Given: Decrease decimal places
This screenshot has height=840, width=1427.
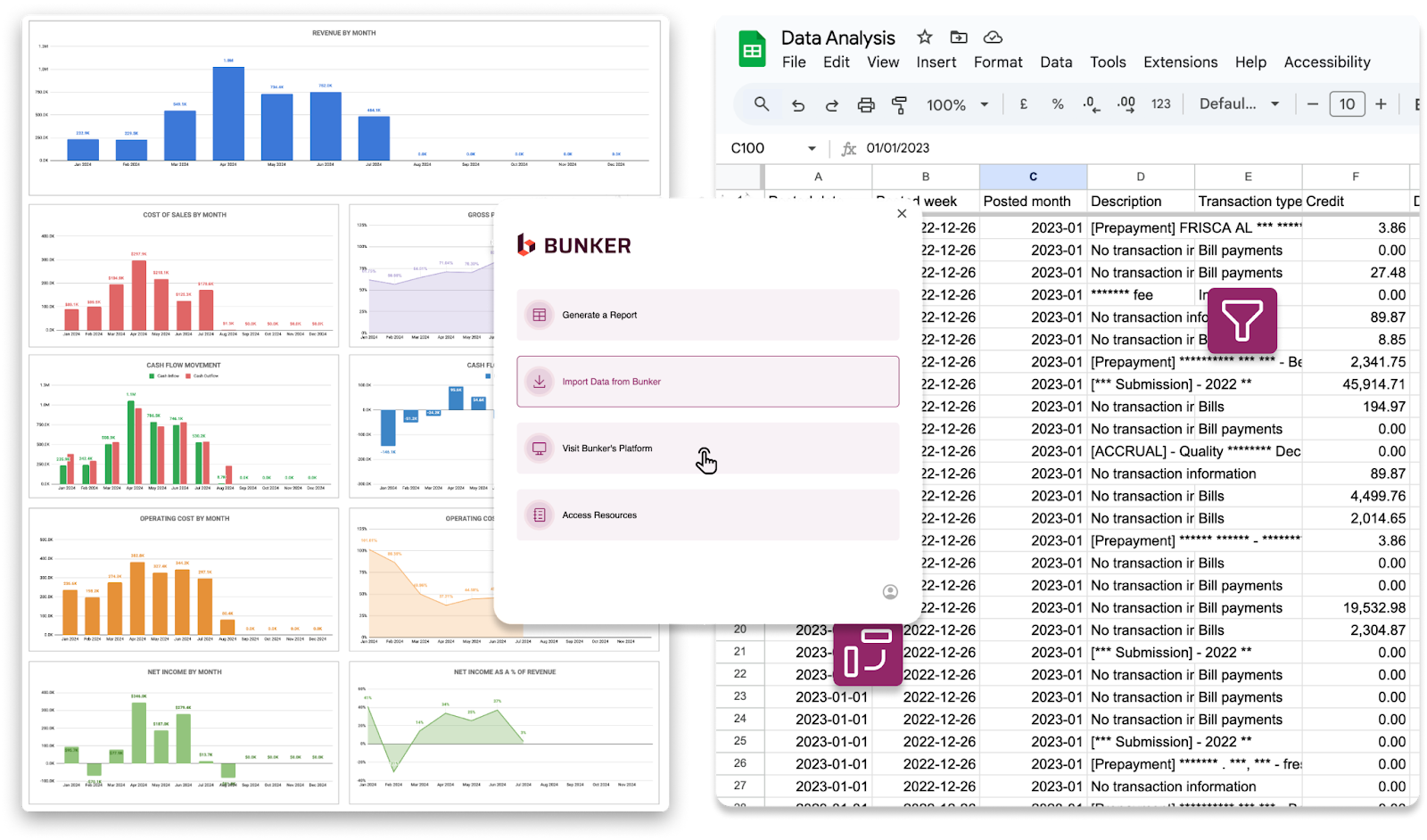Looking at the screenshot, I should pos(1091,104).
